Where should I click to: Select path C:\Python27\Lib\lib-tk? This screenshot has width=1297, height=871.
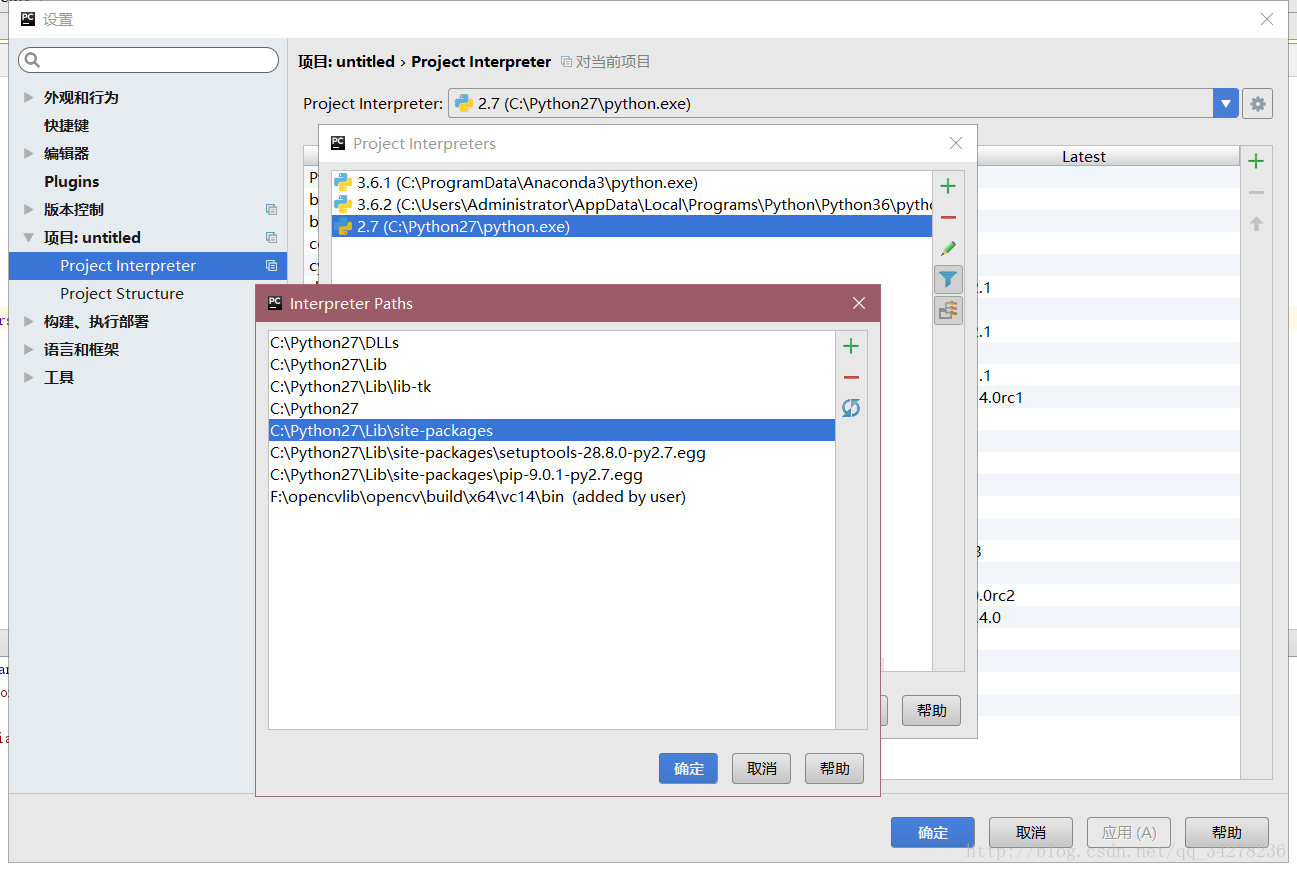pos(552,386)
